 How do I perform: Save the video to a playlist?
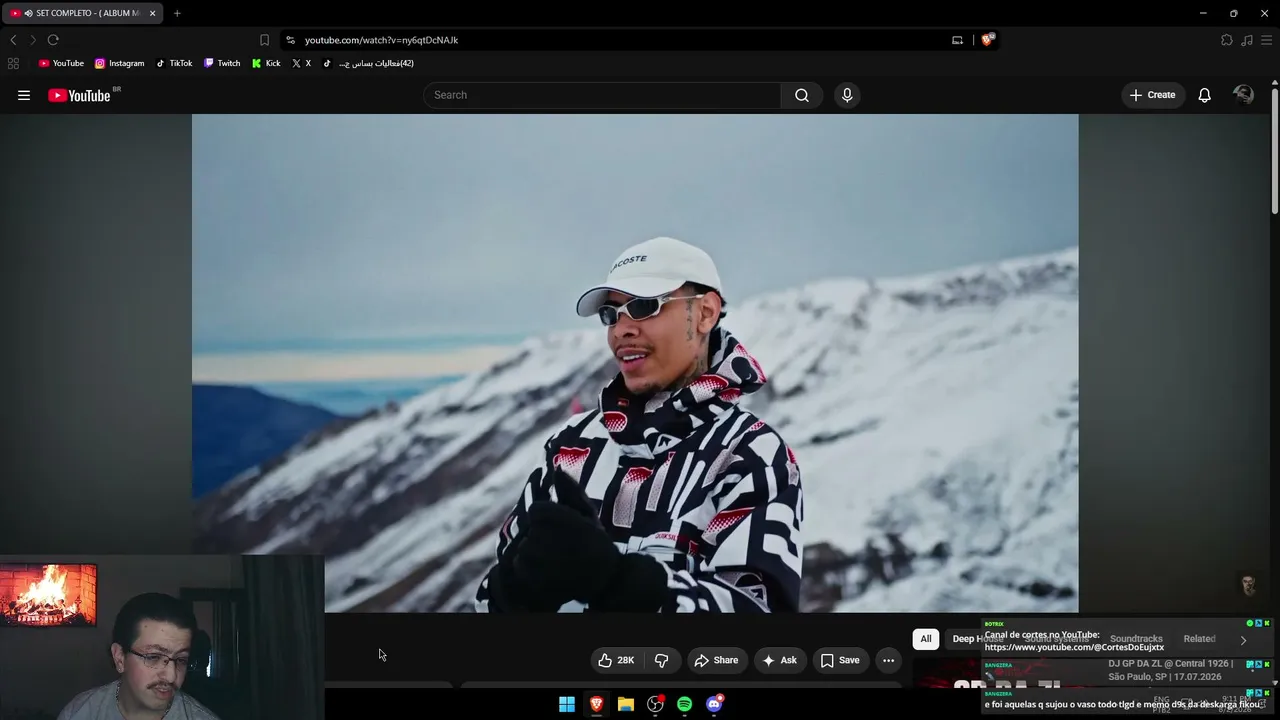click(840, 660)
